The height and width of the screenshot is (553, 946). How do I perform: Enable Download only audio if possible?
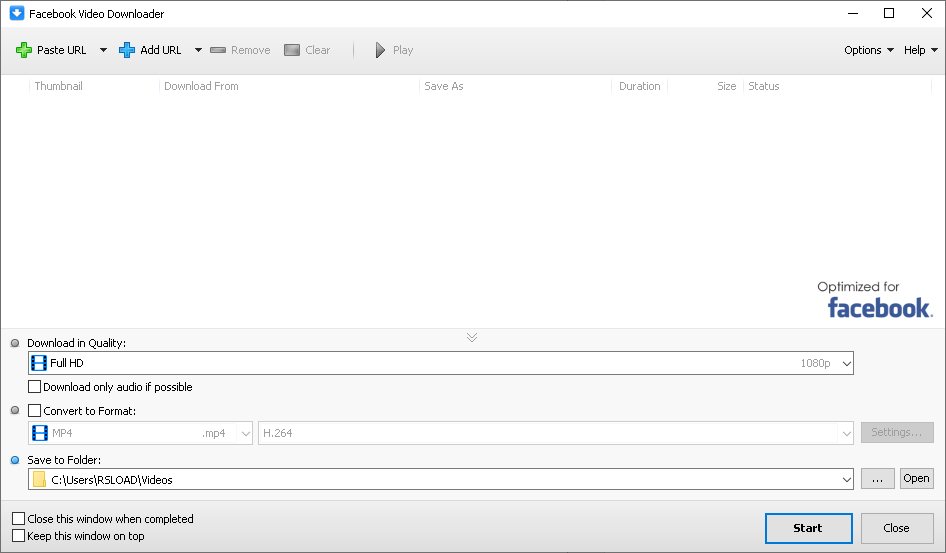[x=35, y=387]
